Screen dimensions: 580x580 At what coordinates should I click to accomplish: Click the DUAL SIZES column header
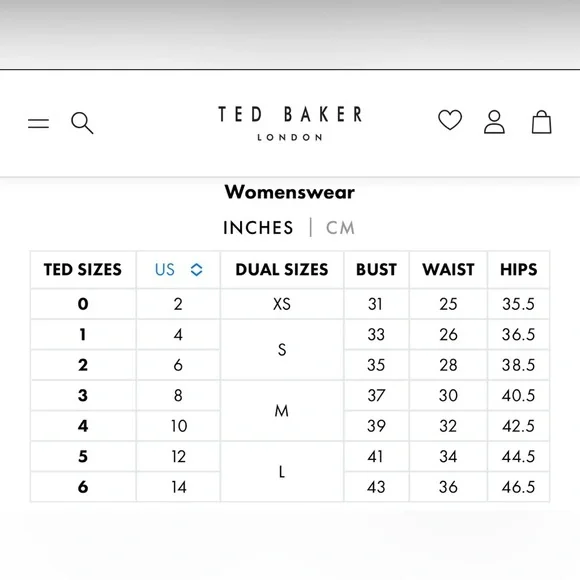point(282,269)
